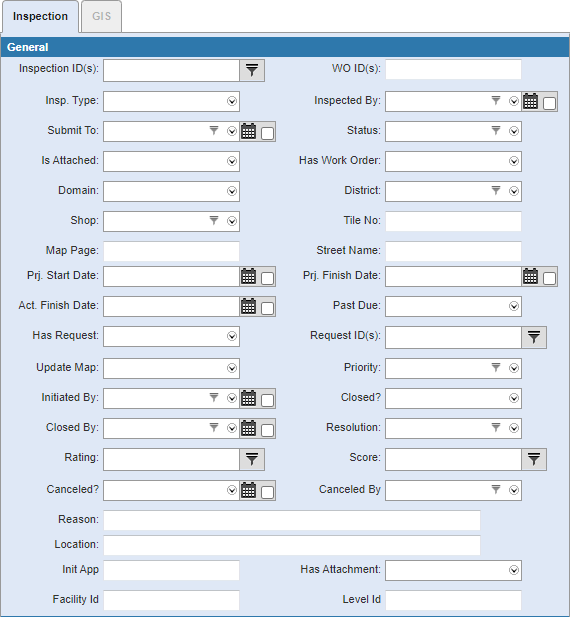Select the Inspection tab

(x=40, y=16)
